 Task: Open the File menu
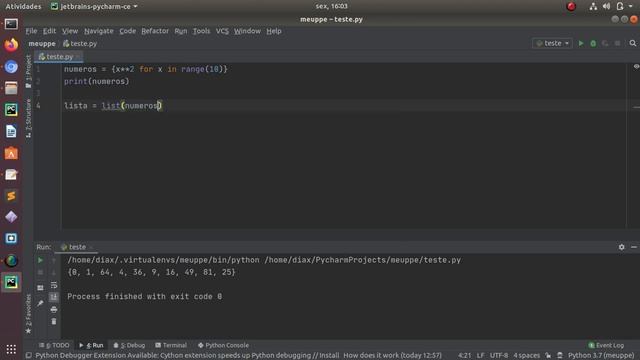tap(31, 31)
